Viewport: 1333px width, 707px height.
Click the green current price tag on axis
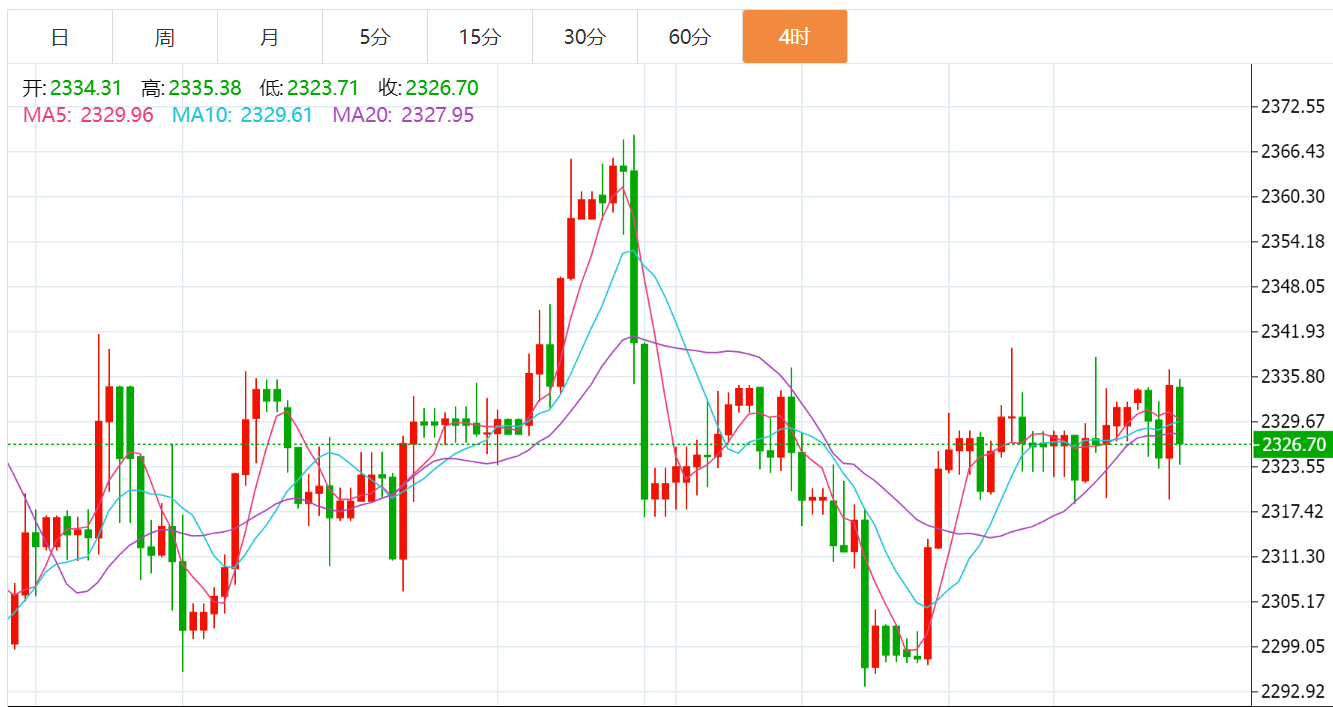(x=1292, y=444)
